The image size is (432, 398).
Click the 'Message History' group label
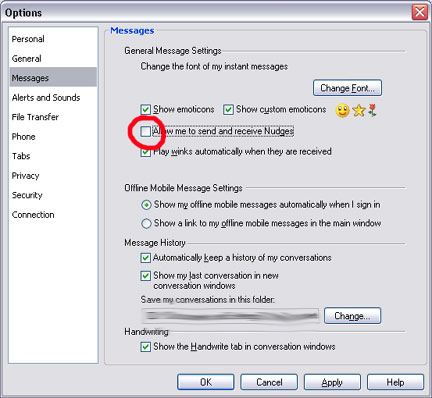click(x=155, y=243)
